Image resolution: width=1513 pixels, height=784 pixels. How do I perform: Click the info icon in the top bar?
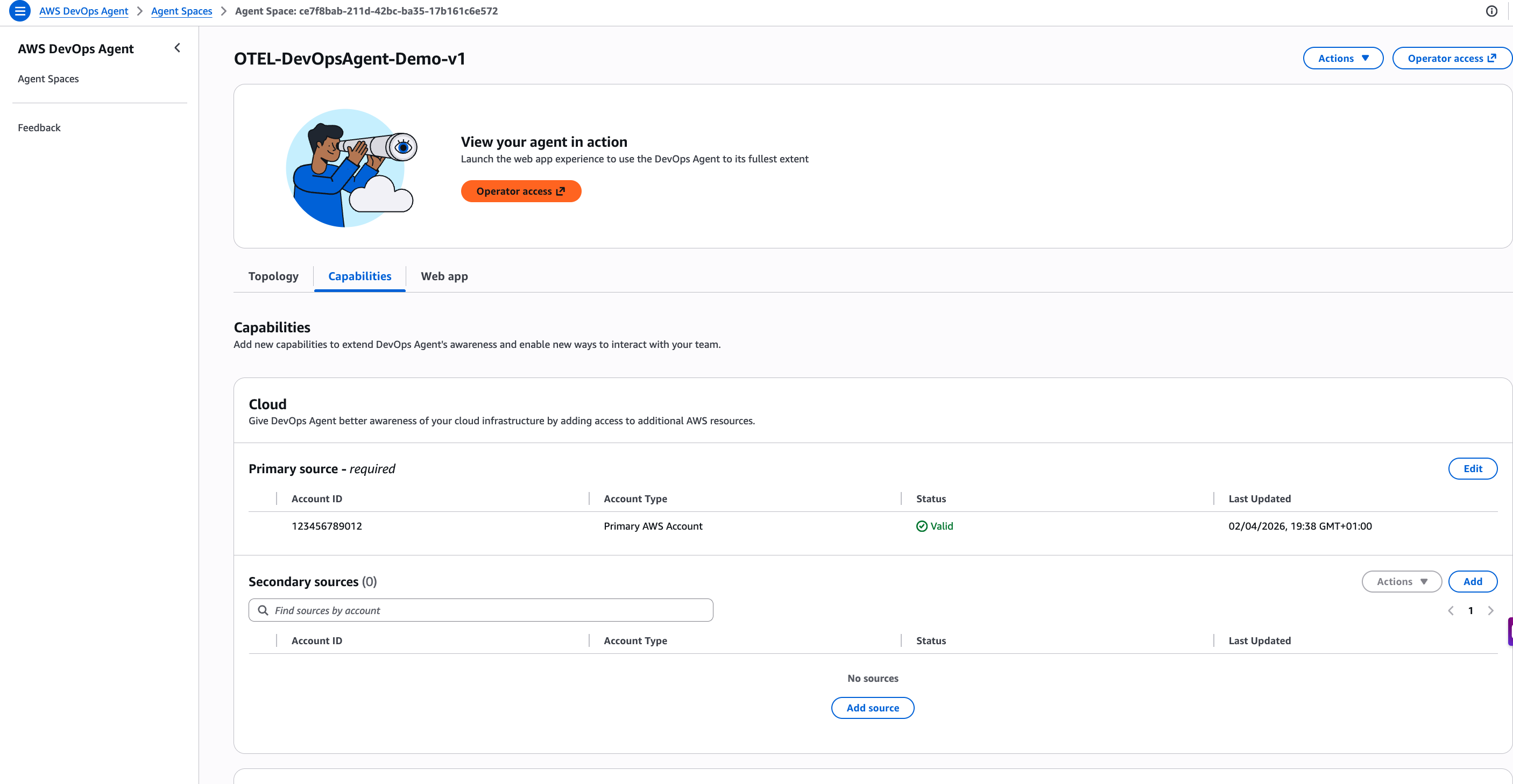[x=1492, y=11]
